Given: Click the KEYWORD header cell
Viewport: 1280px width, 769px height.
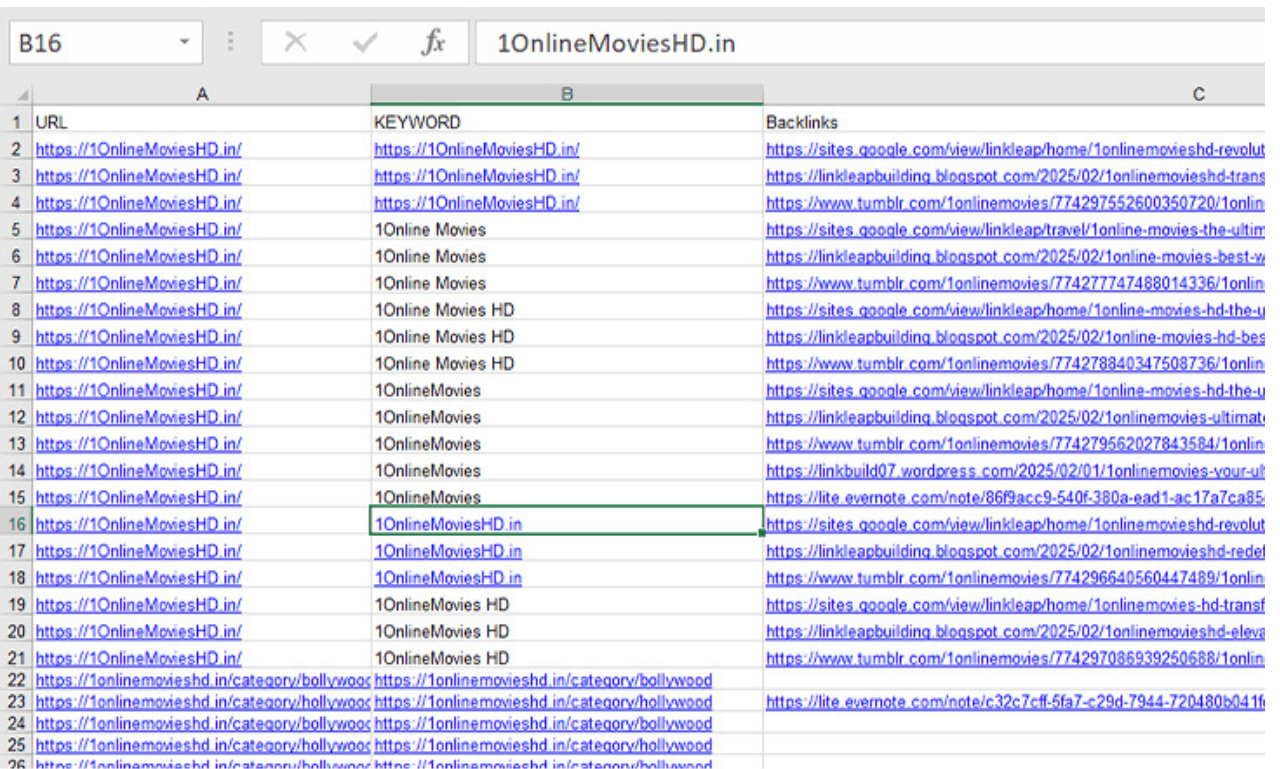Looking at the screenshot, I should tap(417, 122).
